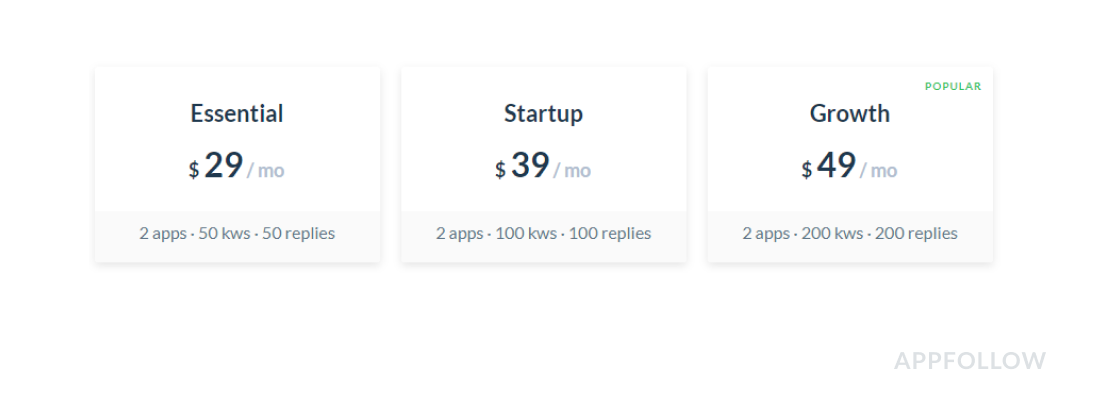Click the "50 replies" text in Essential
Viewport: 1100px width, 418px height.
point(298,234)
